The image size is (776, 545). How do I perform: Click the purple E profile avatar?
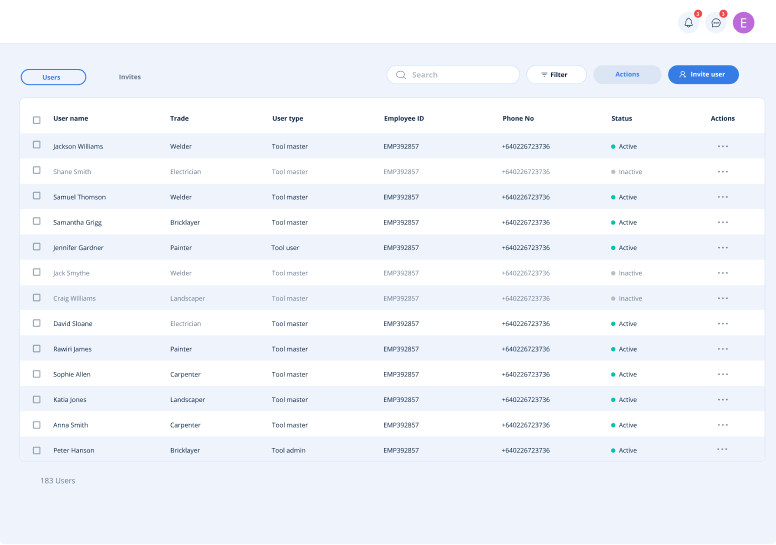[x=743, y=23]
